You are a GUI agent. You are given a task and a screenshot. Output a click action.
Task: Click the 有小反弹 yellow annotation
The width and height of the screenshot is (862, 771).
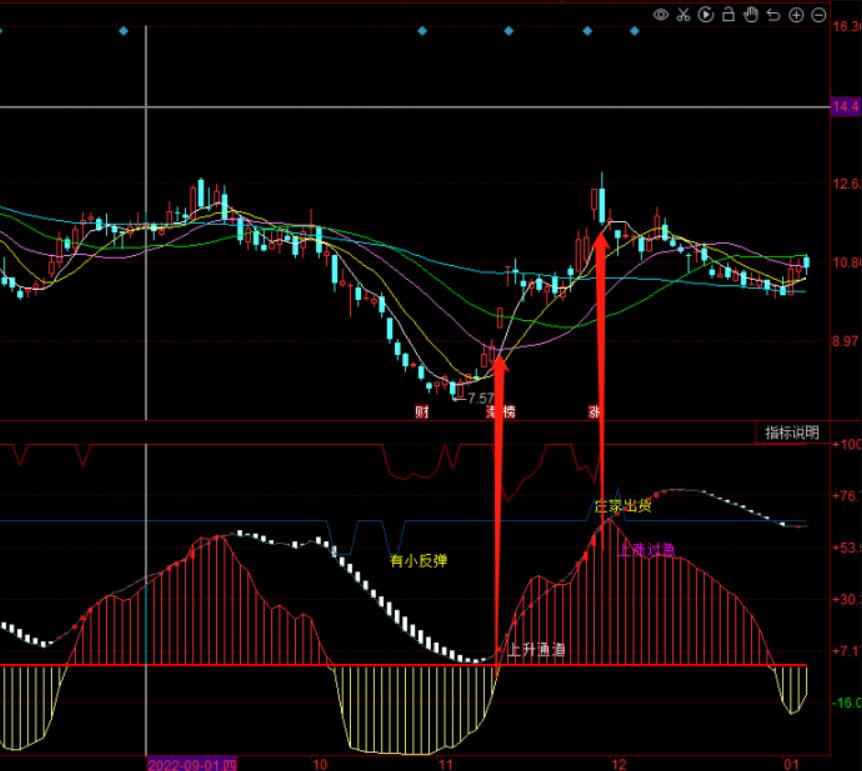coord(418,561)
